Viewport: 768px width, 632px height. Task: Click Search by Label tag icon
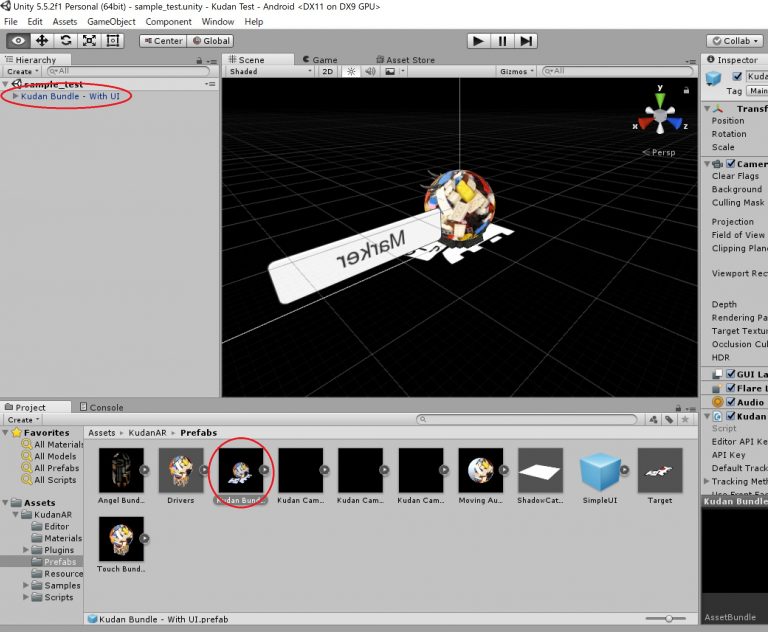click(669, 419)
